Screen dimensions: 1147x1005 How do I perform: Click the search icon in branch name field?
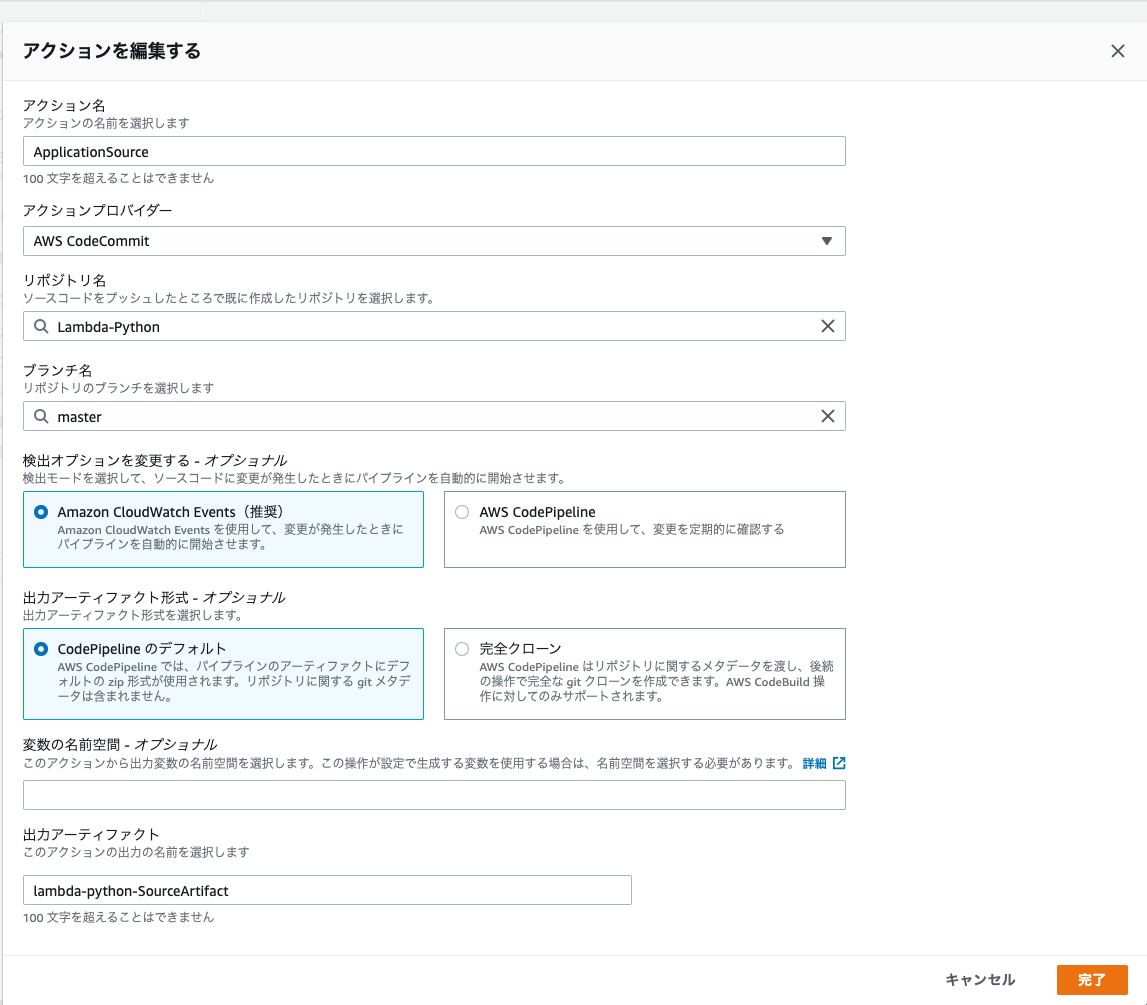pyautogui.click(x=41, y=416)
